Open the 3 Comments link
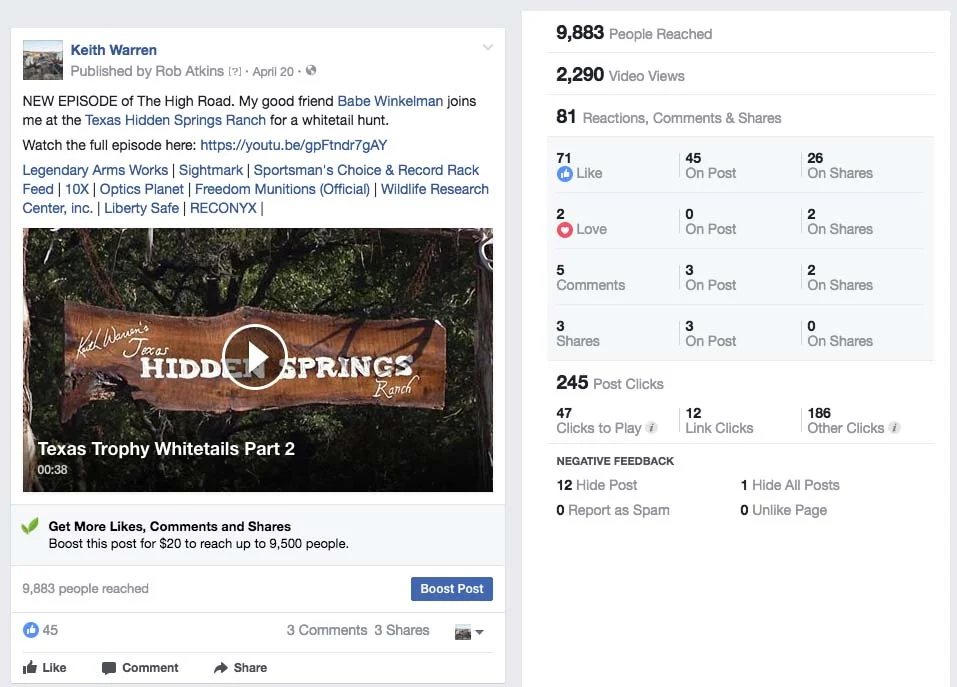Viewport: 957px width, 687px height. (327, 630)
